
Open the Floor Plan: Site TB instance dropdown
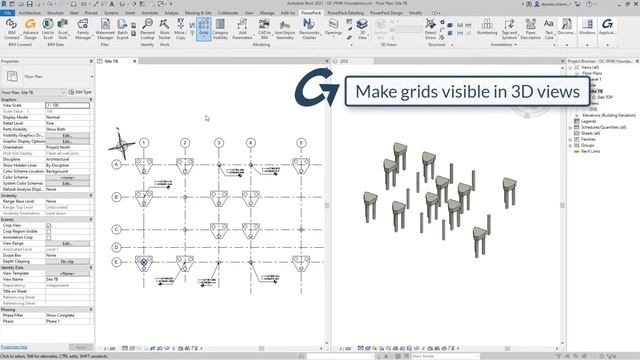(x=33, y=93)
